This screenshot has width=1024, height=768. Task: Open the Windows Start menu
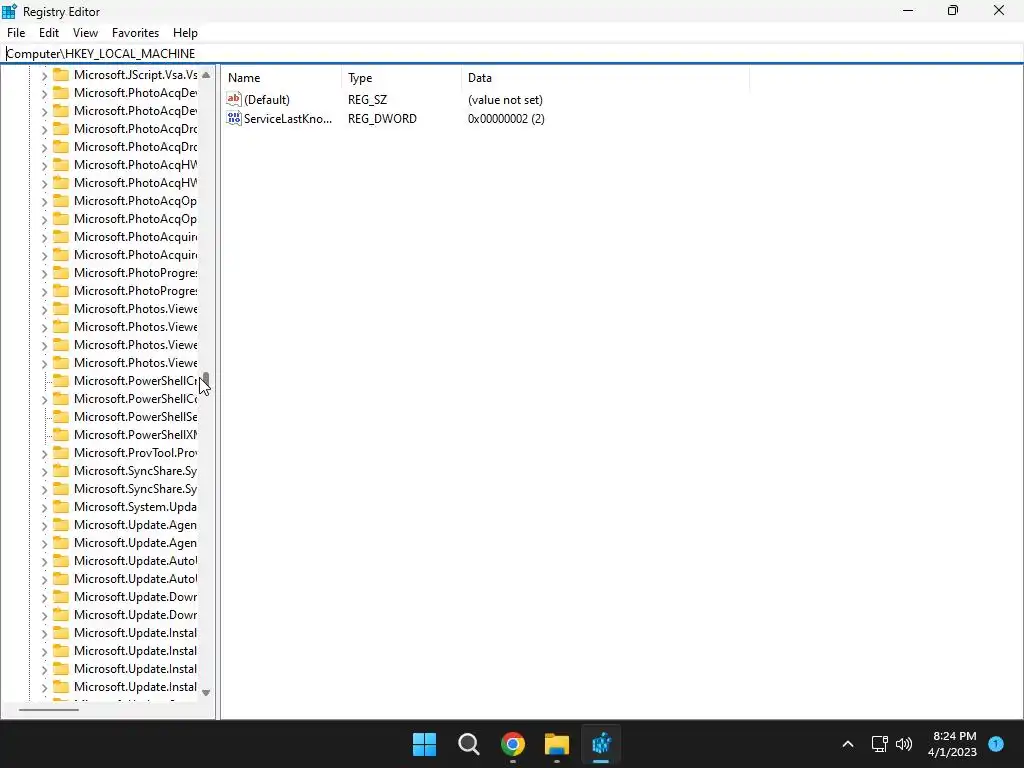click(x=424, y=744)
